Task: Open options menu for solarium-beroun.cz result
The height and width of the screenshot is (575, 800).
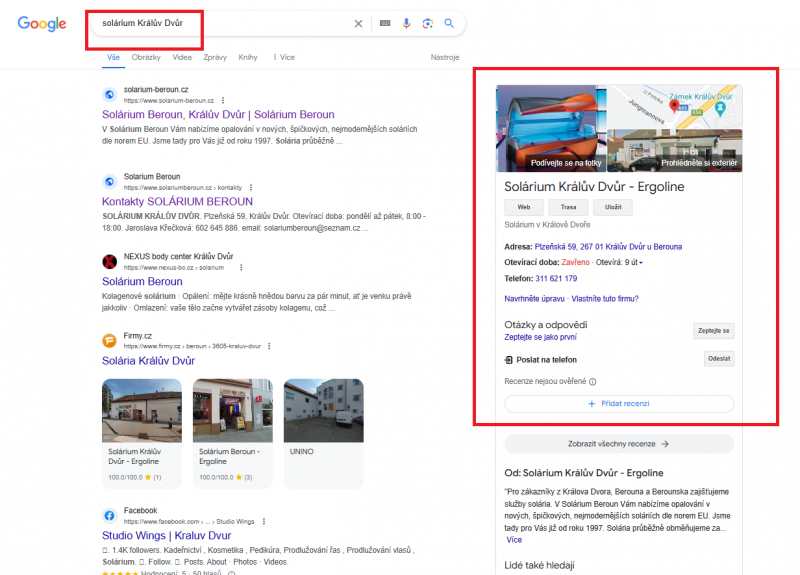Action: click(223, 101)
